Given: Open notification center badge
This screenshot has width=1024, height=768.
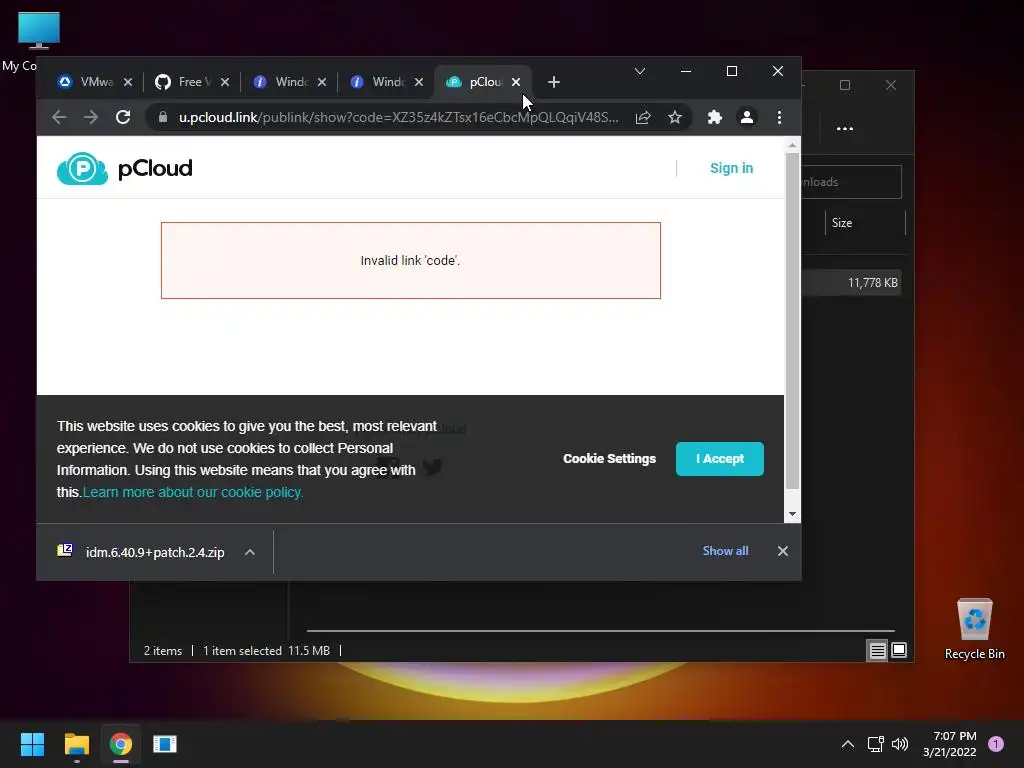Looking at the screenshot, I should (996, 744).
